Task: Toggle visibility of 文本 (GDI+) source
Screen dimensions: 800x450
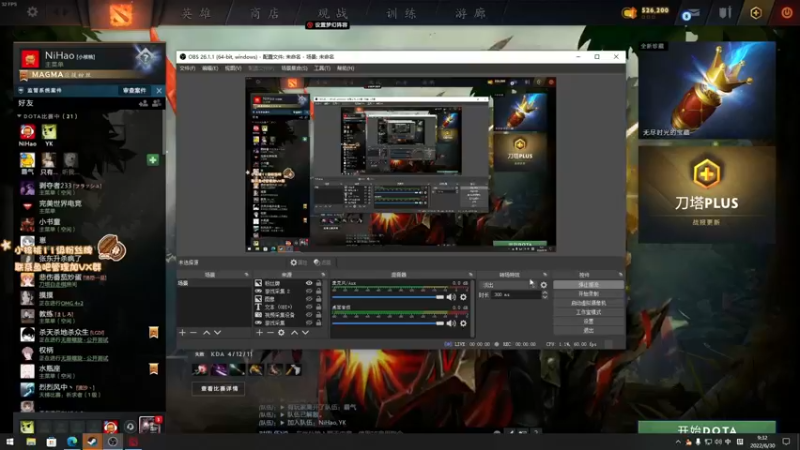Action: coord(309,307)
